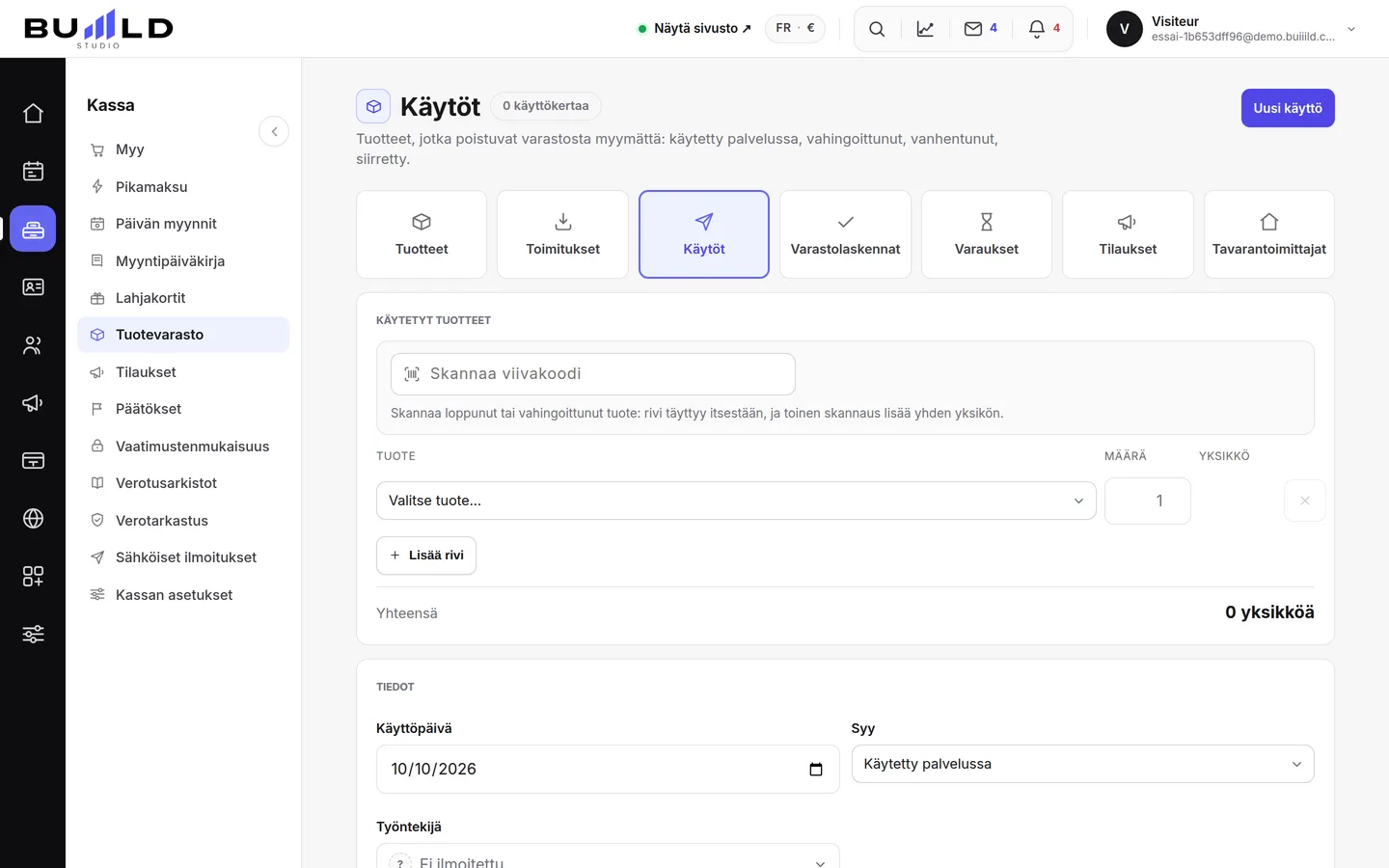Image resolution: width=1389 pixels, height=868 pixels.
Task: Open the statistics chart icon
Action: point(925,29)
